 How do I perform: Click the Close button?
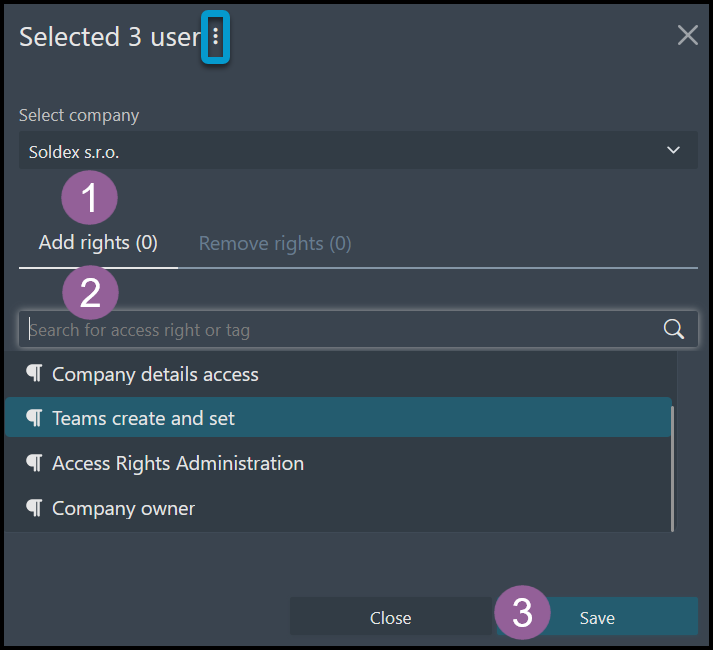[391, 617]
